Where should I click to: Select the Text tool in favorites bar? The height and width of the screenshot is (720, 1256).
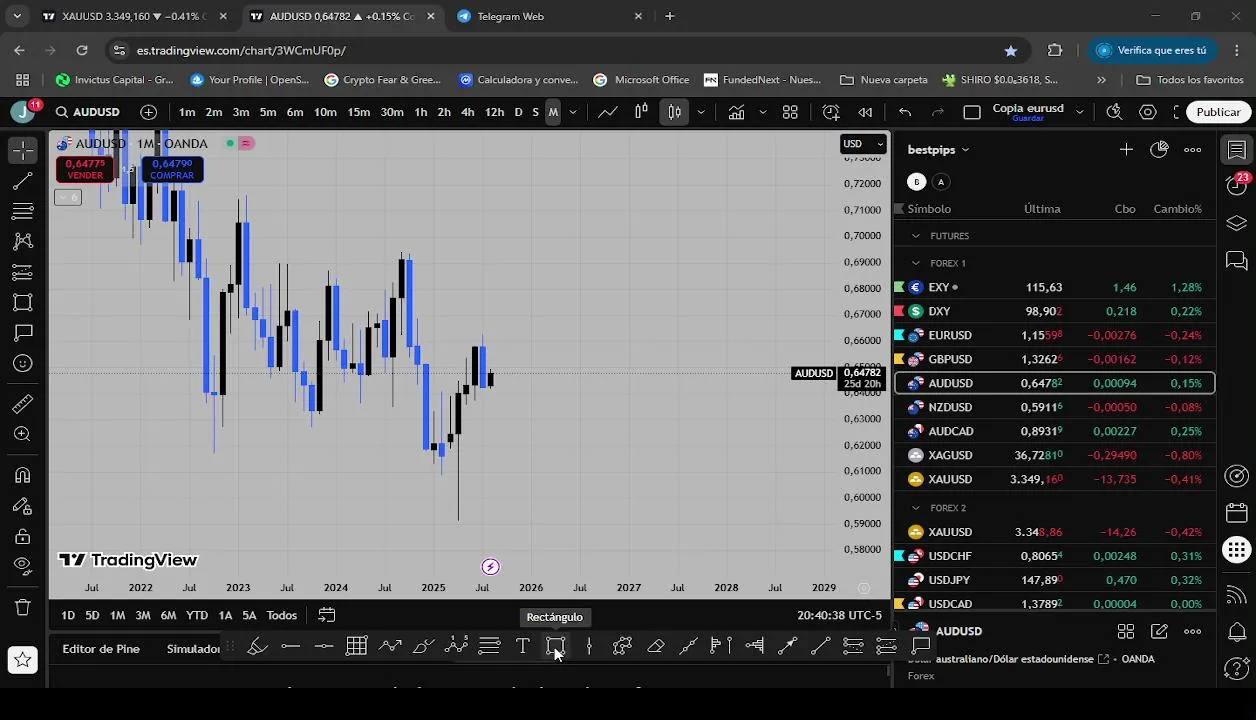coord(522,647)
